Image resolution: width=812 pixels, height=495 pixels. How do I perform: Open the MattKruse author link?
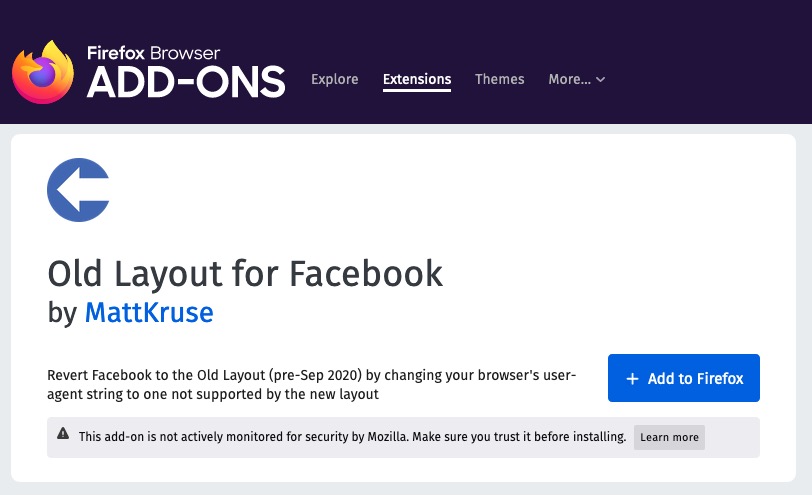pos(149,312)
